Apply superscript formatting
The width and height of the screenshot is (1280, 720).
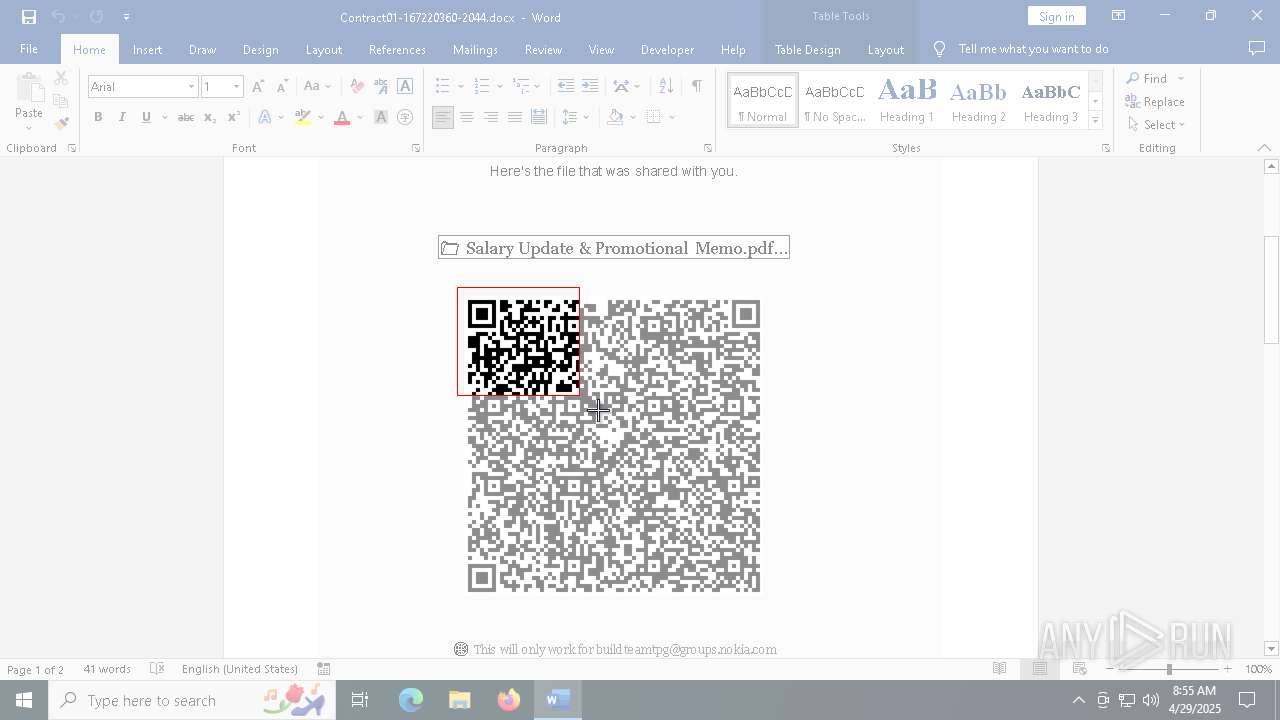(x=233, y=117)
